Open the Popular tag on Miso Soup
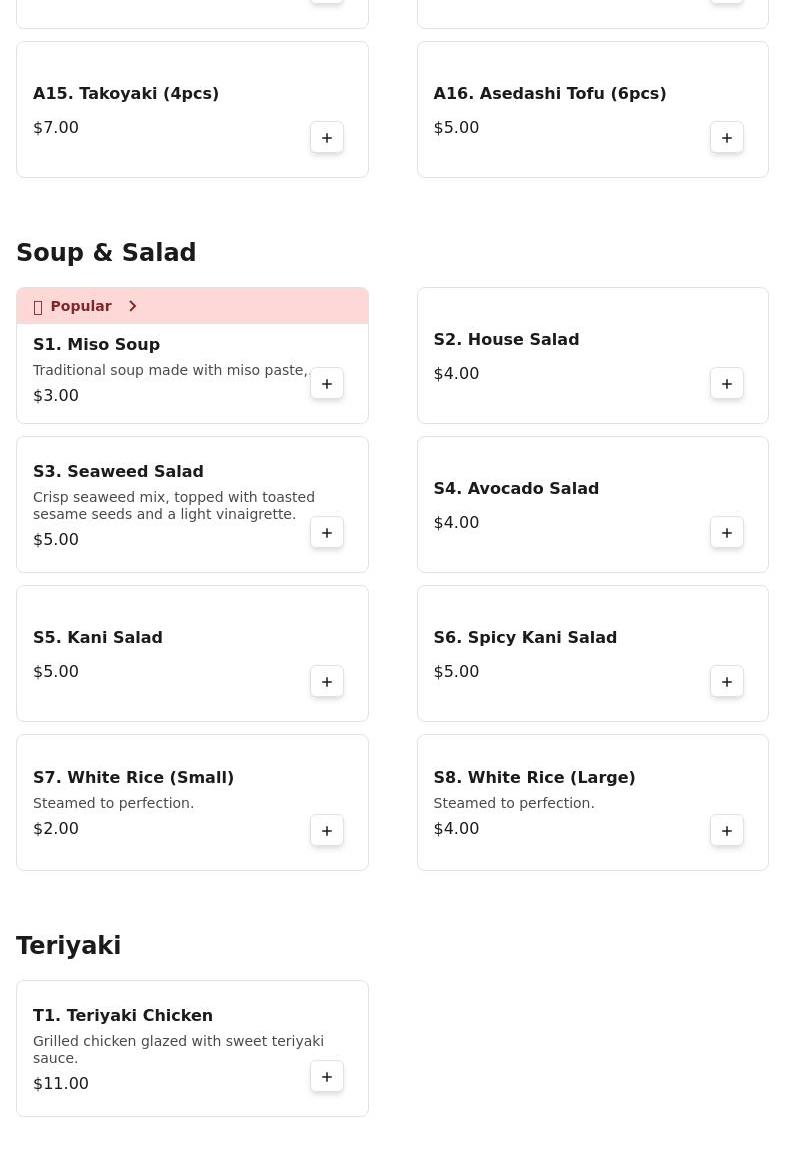The height and width of the screenshot is (1154, 785). click(x=80, y=306)
